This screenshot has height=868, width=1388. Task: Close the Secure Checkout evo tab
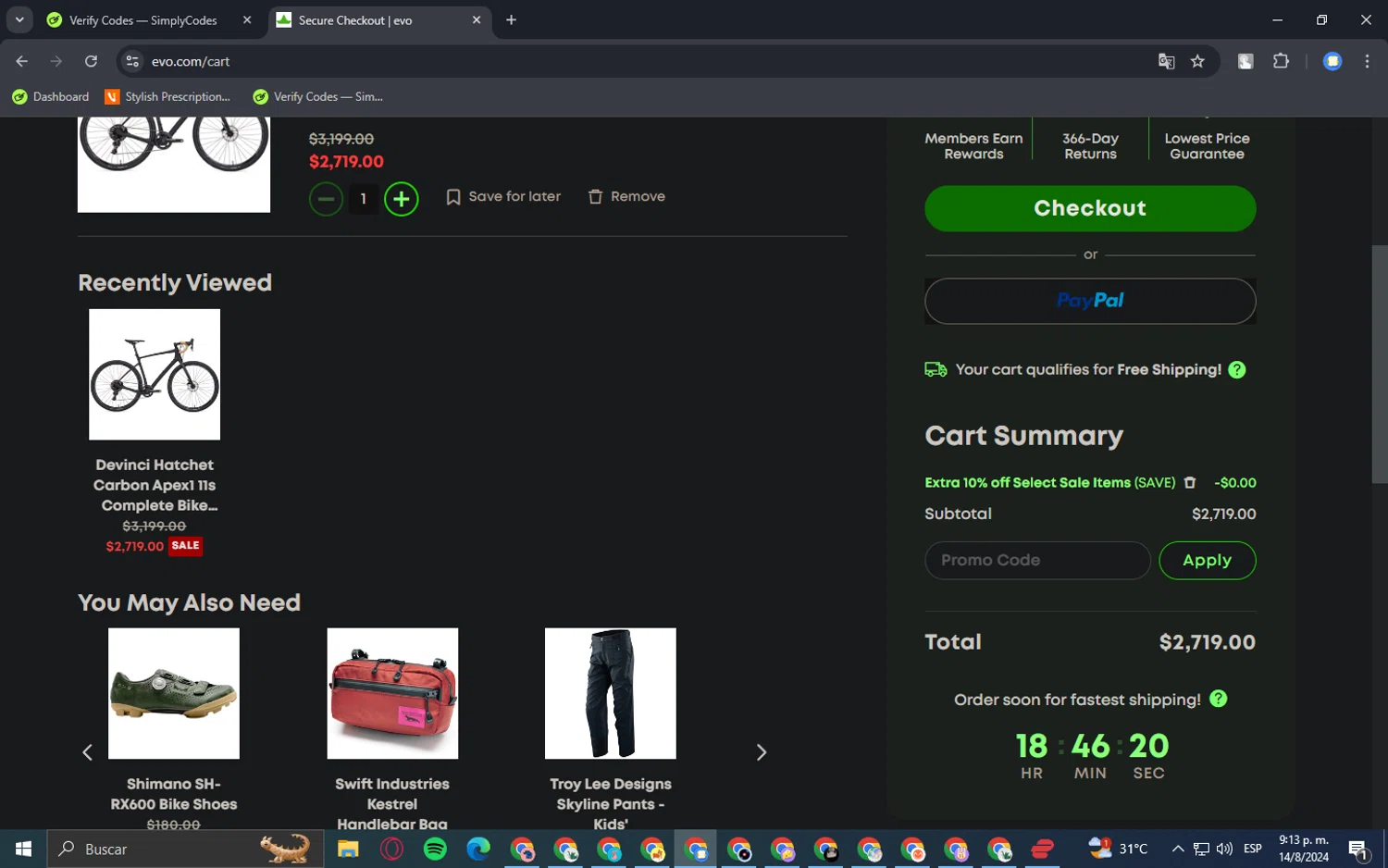tap(477, 20)
